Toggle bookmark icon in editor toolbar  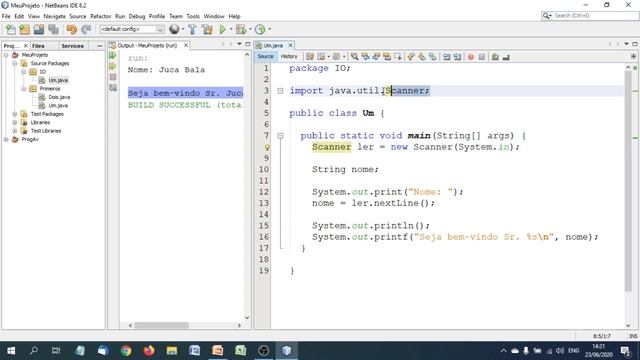click(433, 57)
